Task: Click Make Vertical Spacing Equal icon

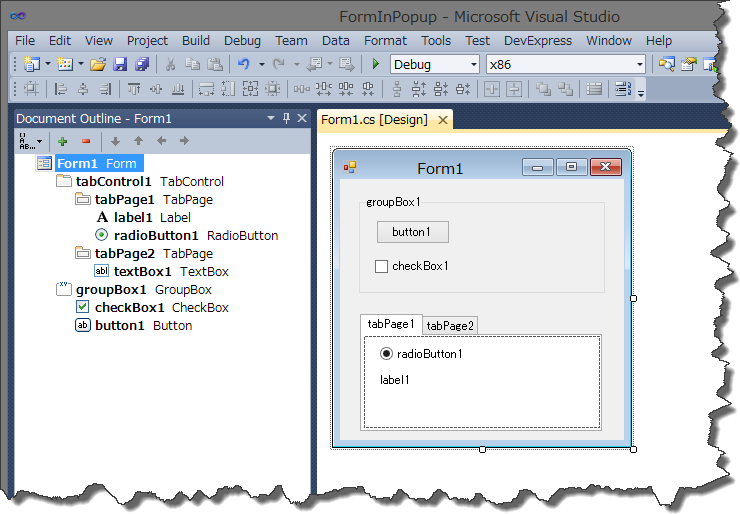Action: pos(397,89)
